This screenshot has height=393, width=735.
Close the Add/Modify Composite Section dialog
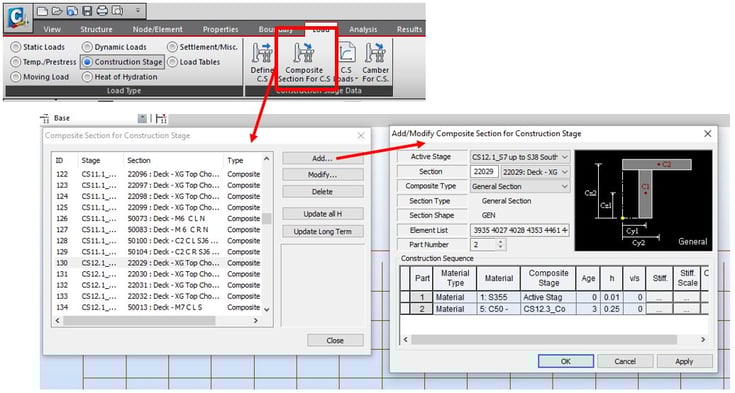click(707, 134)
